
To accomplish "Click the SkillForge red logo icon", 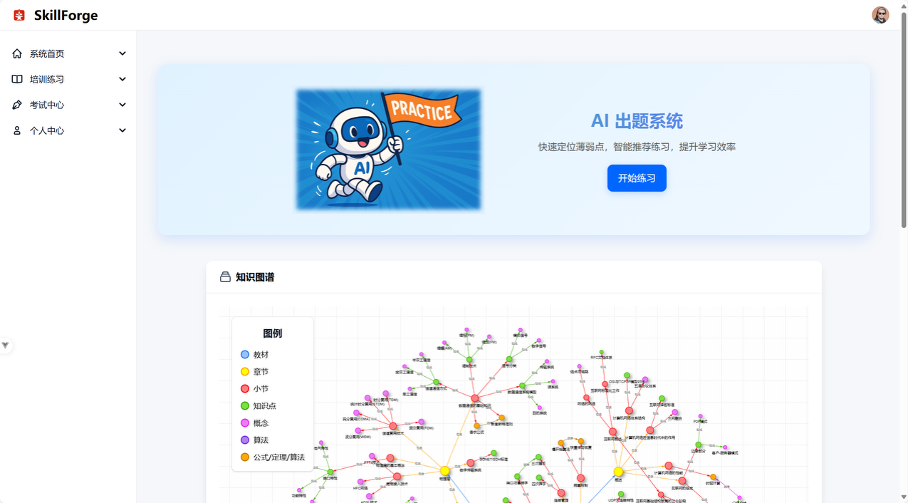I will [19, 16].
